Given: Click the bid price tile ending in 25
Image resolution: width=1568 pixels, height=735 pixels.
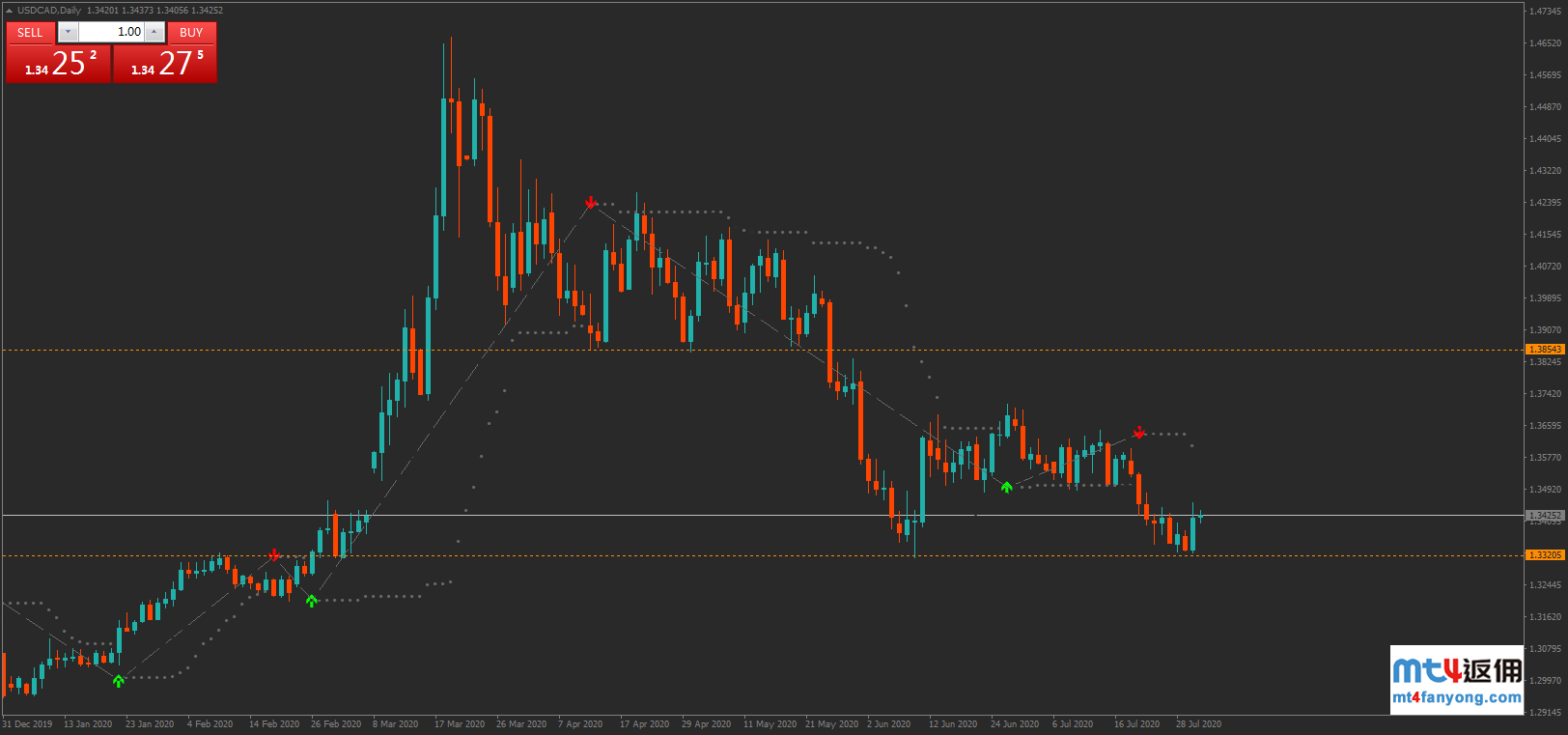Looking at the screenshot, I should (x=59, y=64).
